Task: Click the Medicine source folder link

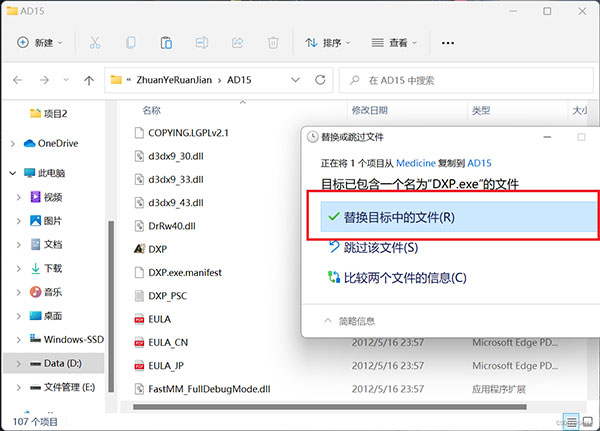Action: tap(416, 163)
